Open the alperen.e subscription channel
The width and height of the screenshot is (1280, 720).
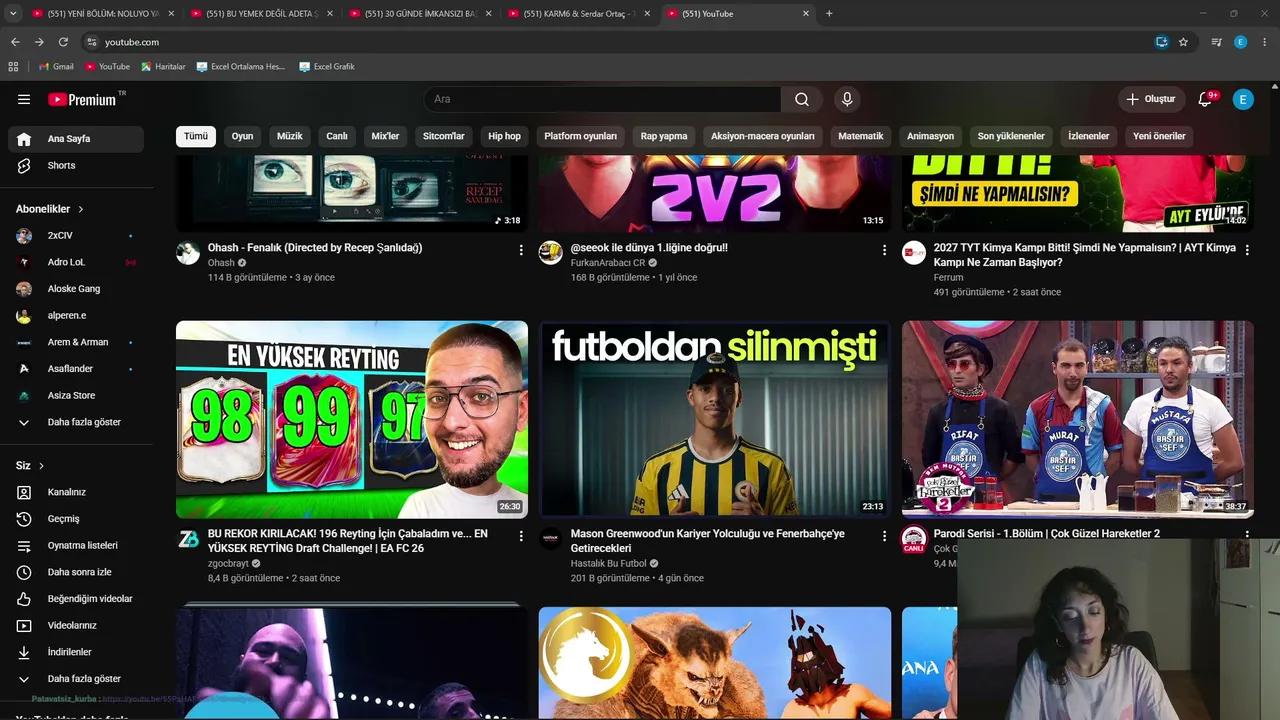point(76,315)
